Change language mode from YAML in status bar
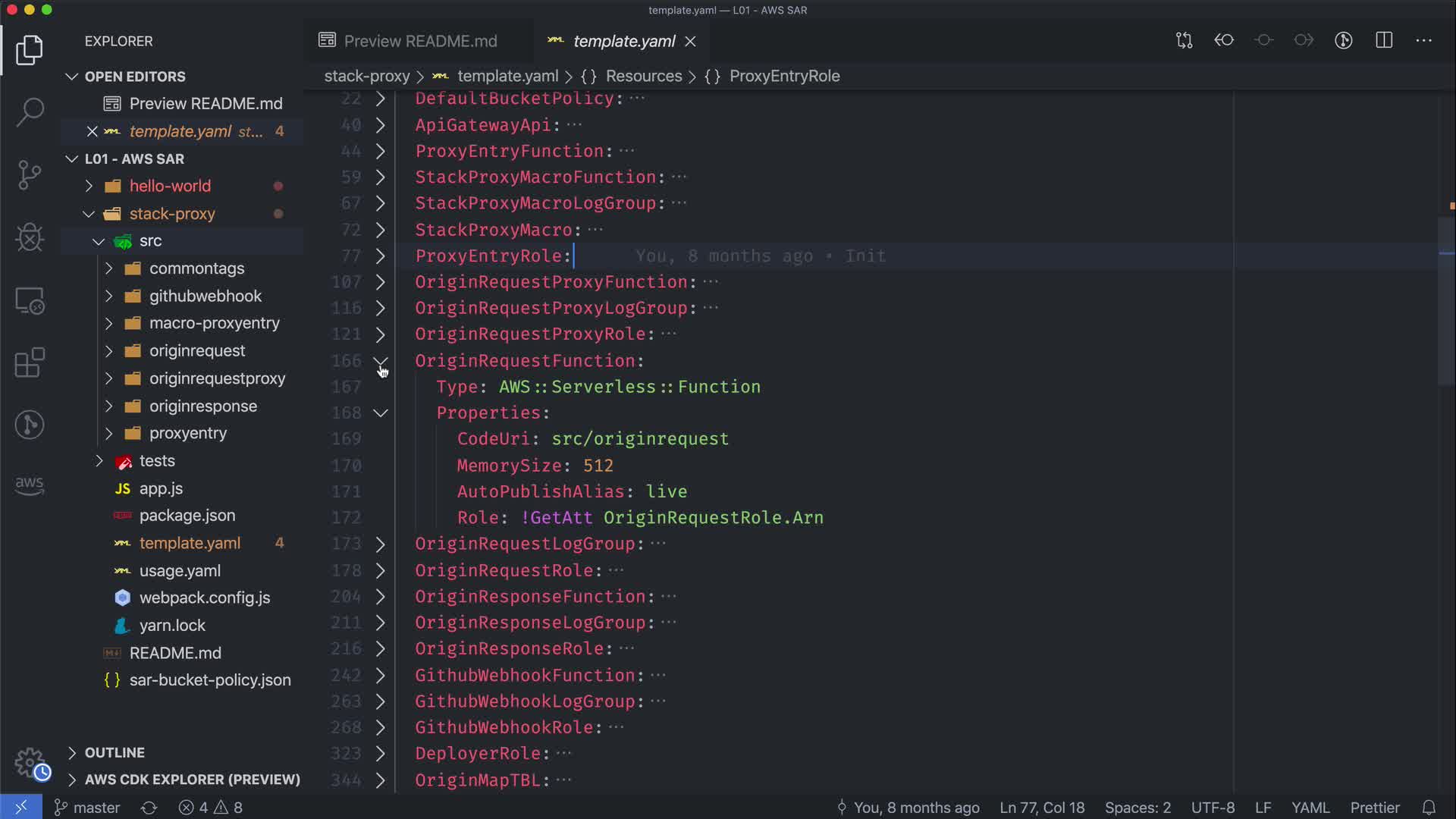 (1310, 808)
